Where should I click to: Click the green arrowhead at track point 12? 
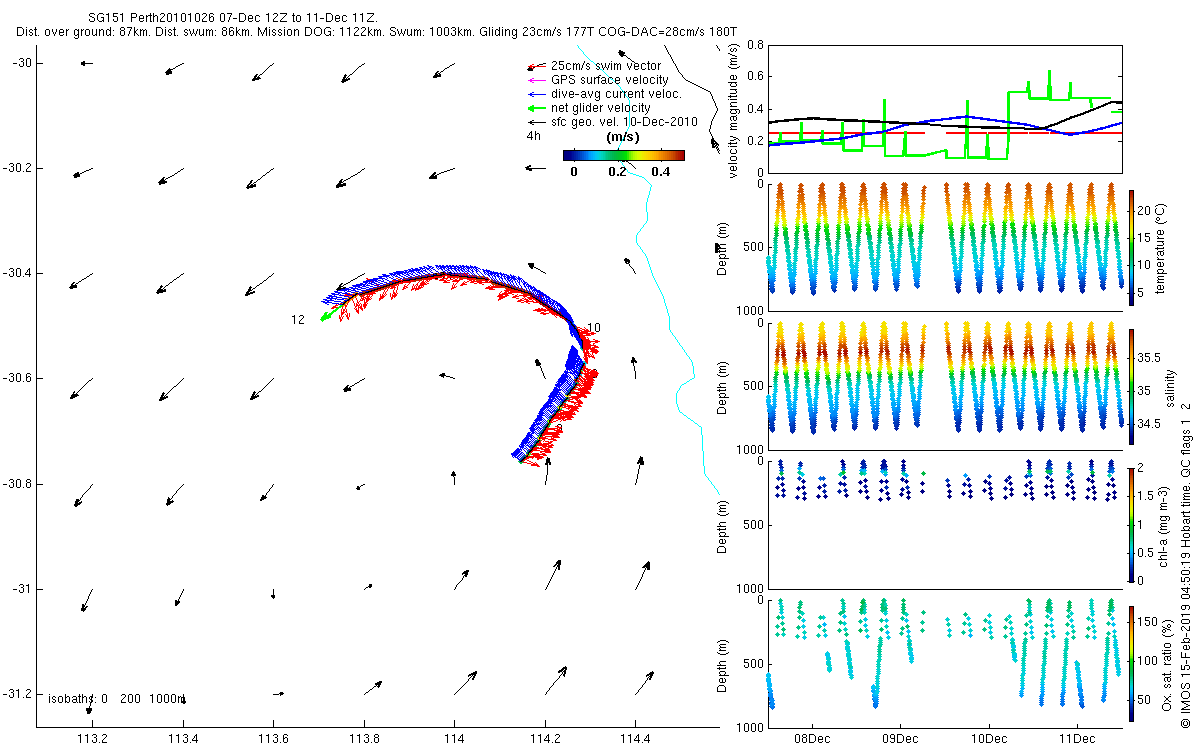[x=324, y=317]
